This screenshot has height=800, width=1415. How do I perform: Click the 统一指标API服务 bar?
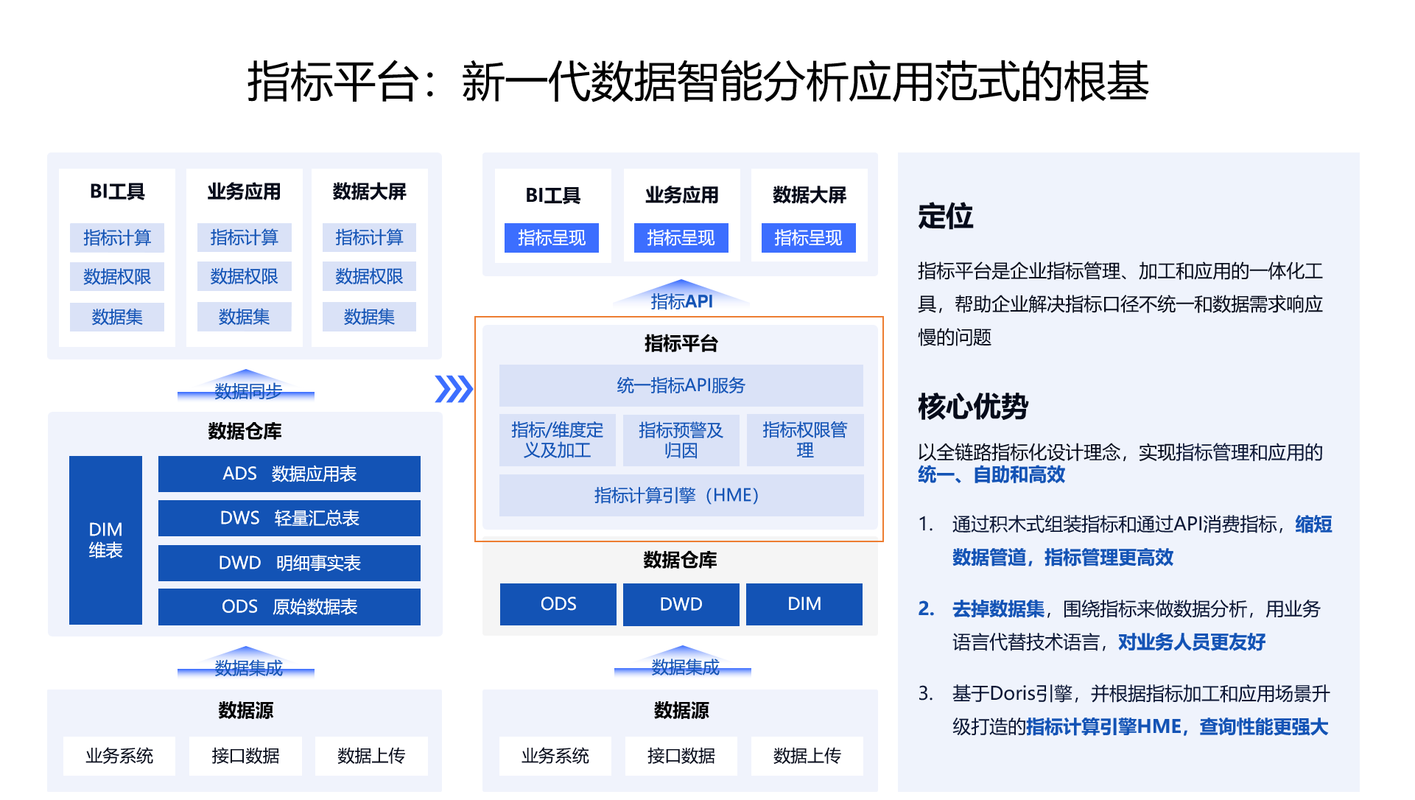pyautogui.click(x=681, y=385)
